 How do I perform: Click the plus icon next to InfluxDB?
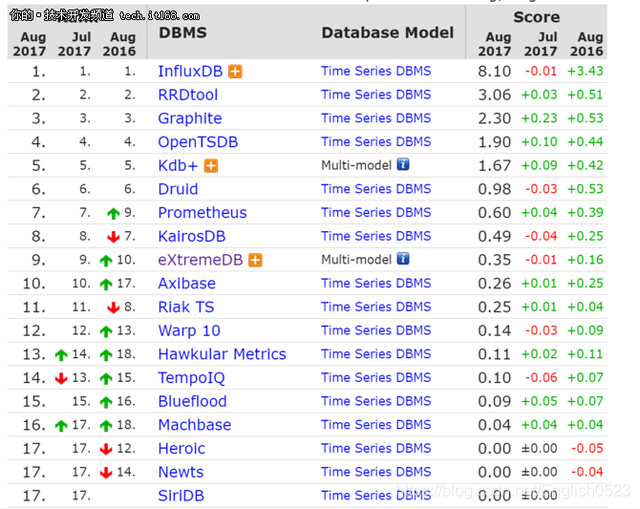point(235,71)
